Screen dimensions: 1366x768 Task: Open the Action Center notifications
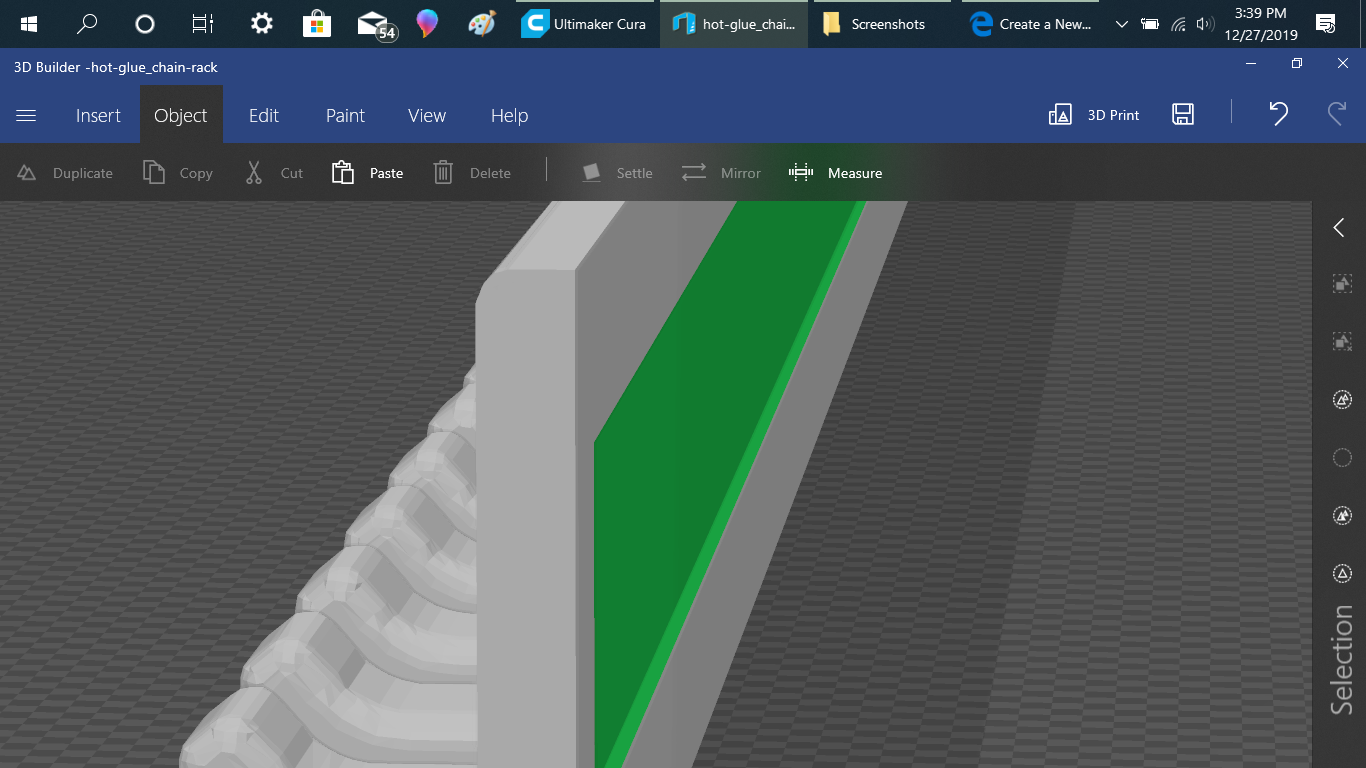coord(1326,24)
